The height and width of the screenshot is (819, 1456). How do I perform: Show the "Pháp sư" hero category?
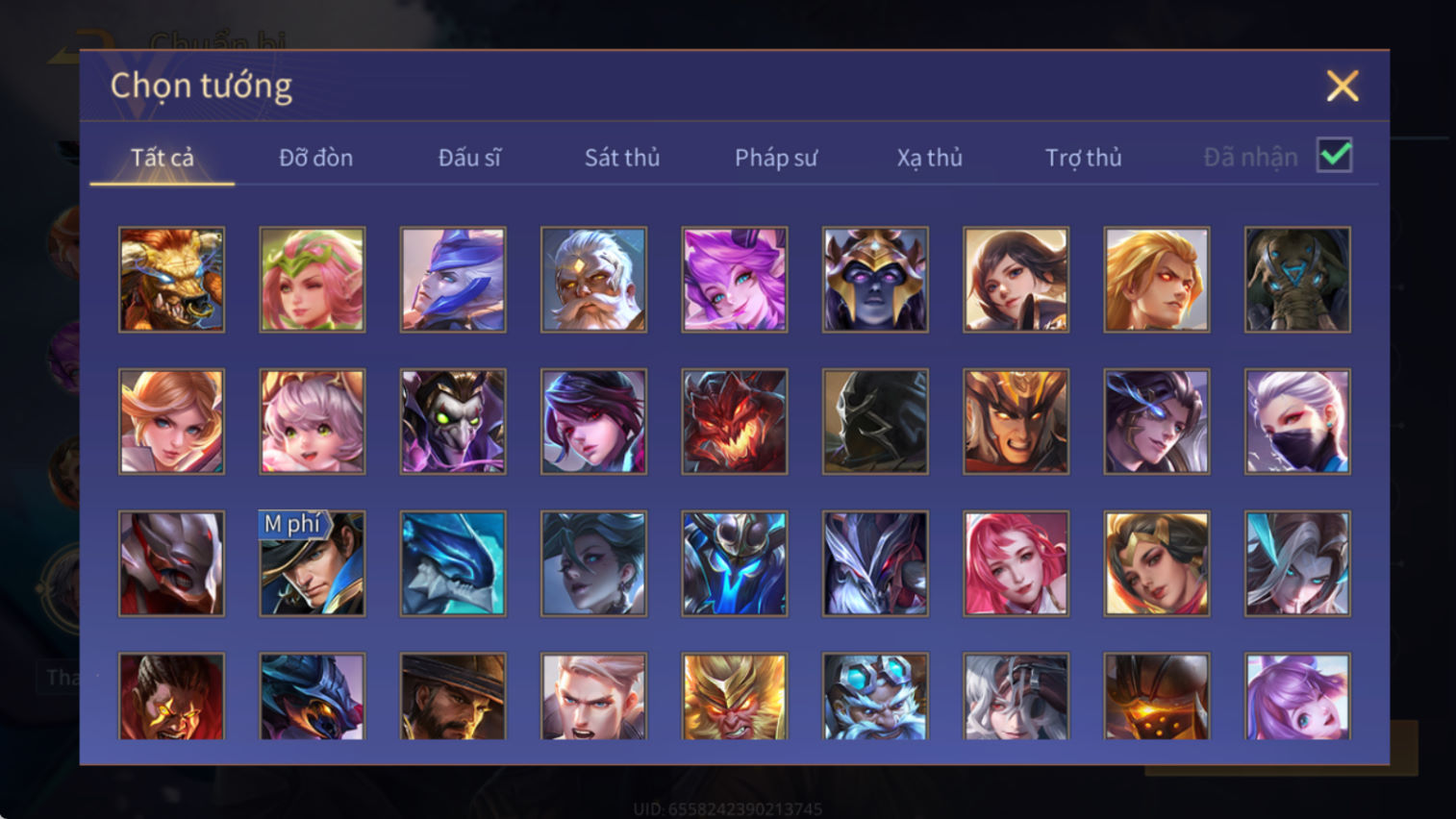(x=776, y=158)
